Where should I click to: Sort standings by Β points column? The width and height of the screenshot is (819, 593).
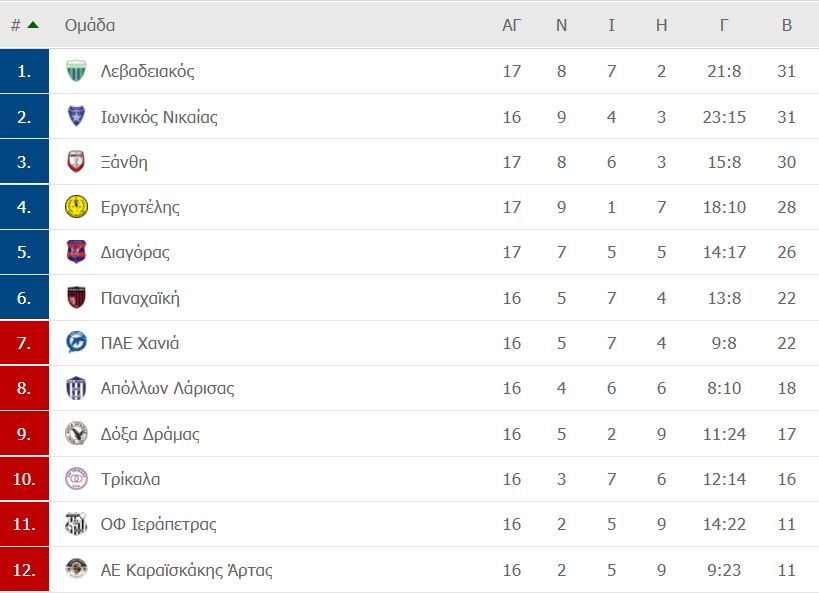click(x=787, y=25)
